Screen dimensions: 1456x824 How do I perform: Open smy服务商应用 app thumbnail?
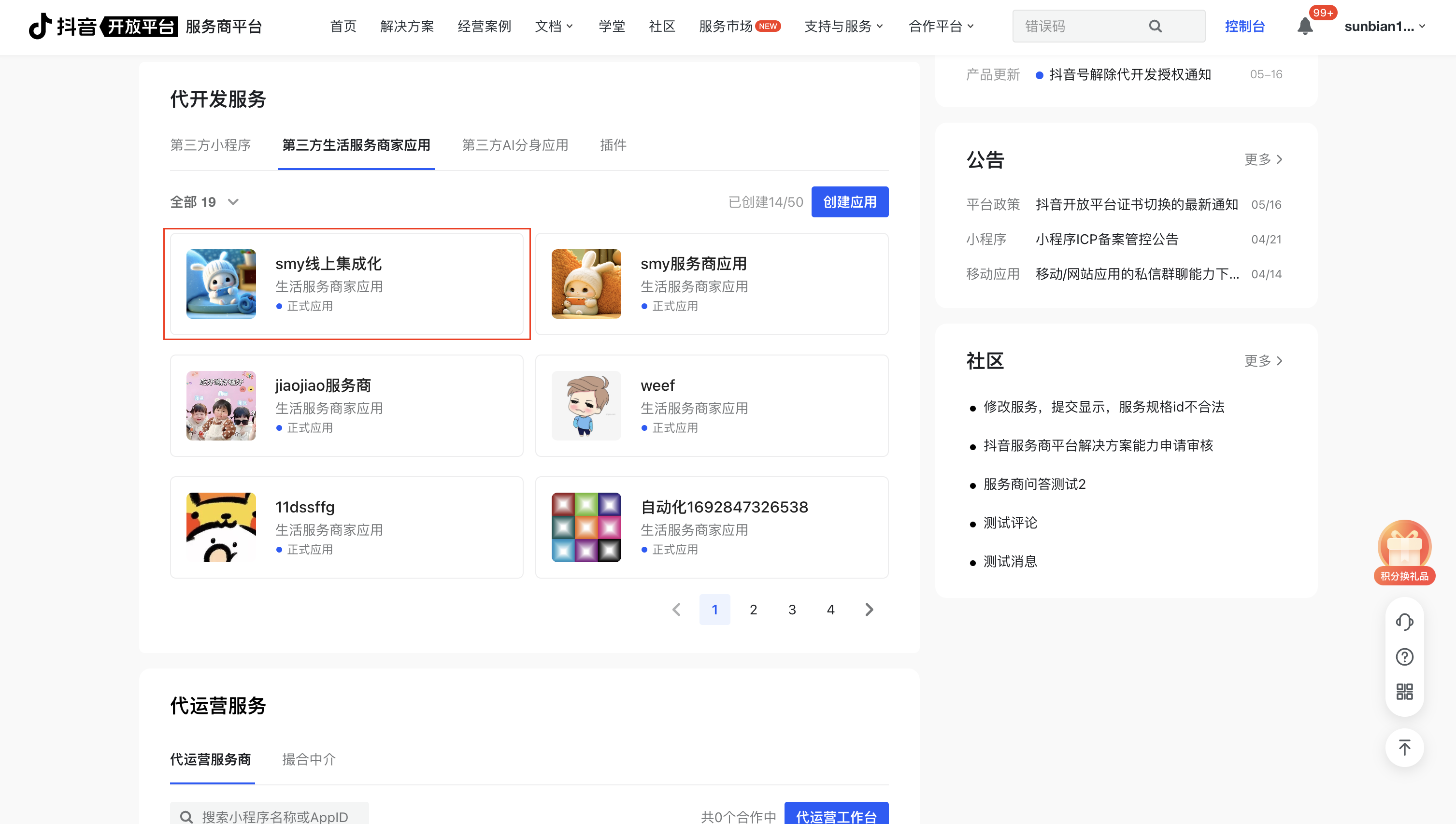tap(586, 284)
